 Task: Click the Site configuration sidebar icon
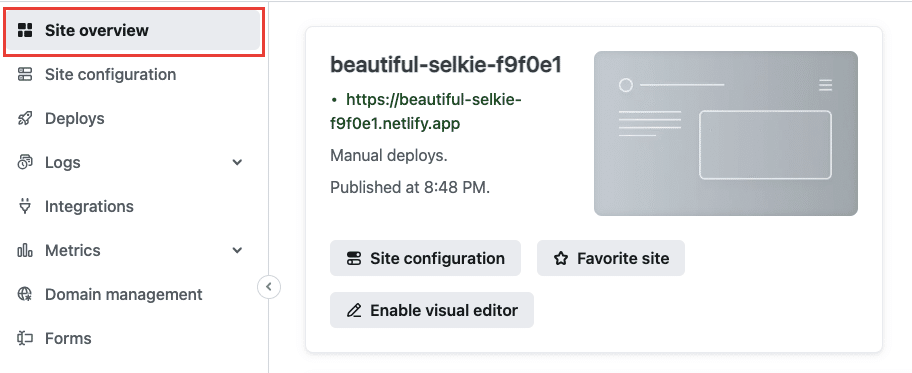coord(24,74)
